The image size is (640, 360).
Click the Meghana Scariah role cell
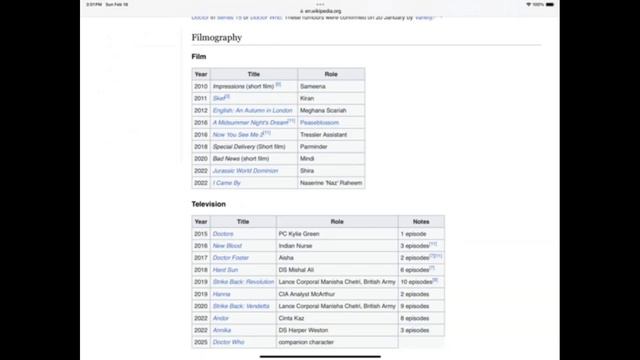pos(331,110)
